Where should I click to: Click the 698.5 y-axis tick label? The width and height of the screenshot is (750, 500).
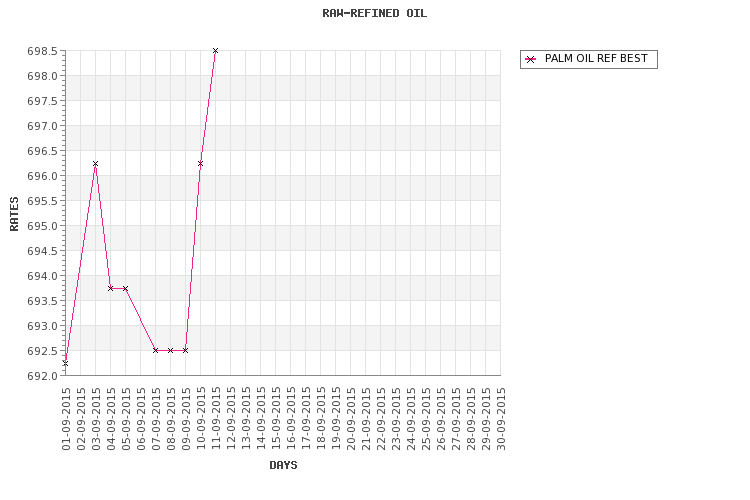pos(43,51)
